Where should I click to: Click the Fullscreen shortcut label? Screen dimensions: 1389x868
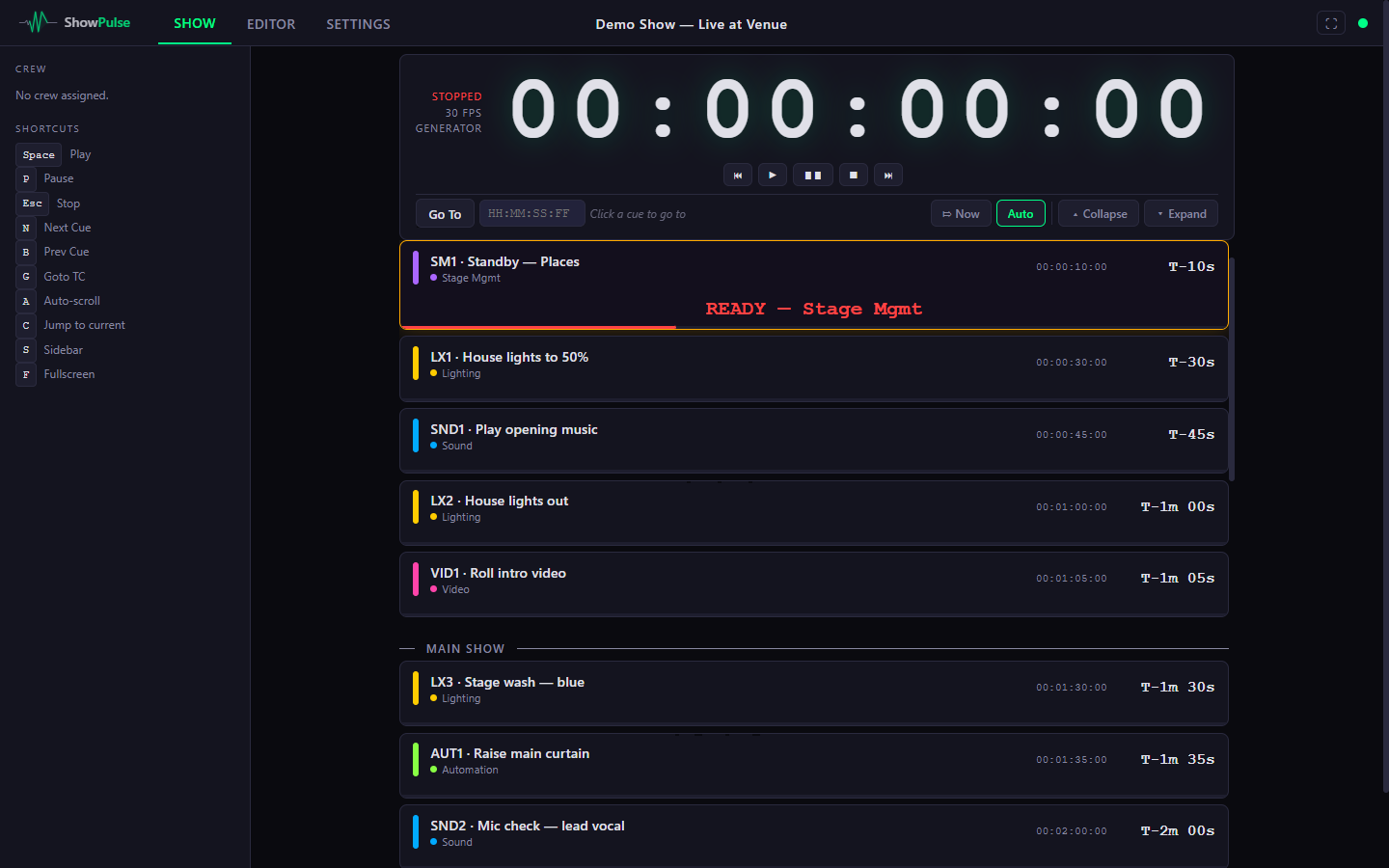69,374
